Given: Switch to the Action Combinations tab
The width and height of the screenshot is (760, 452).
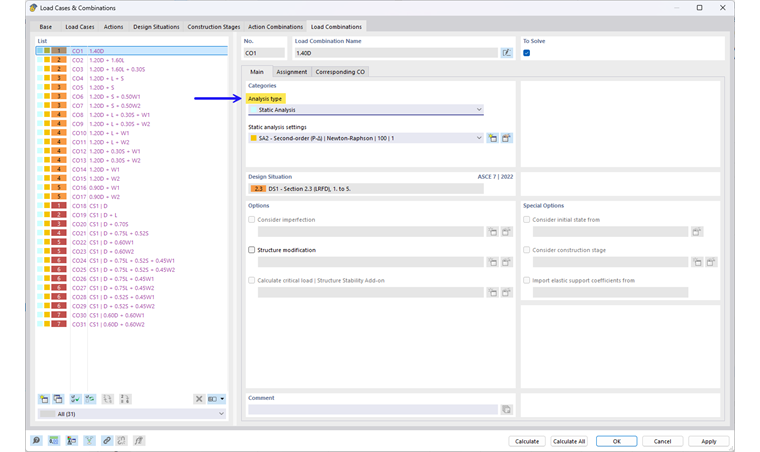Looking at the screenshot, I should pyautogui.click(x=275, y=27).
